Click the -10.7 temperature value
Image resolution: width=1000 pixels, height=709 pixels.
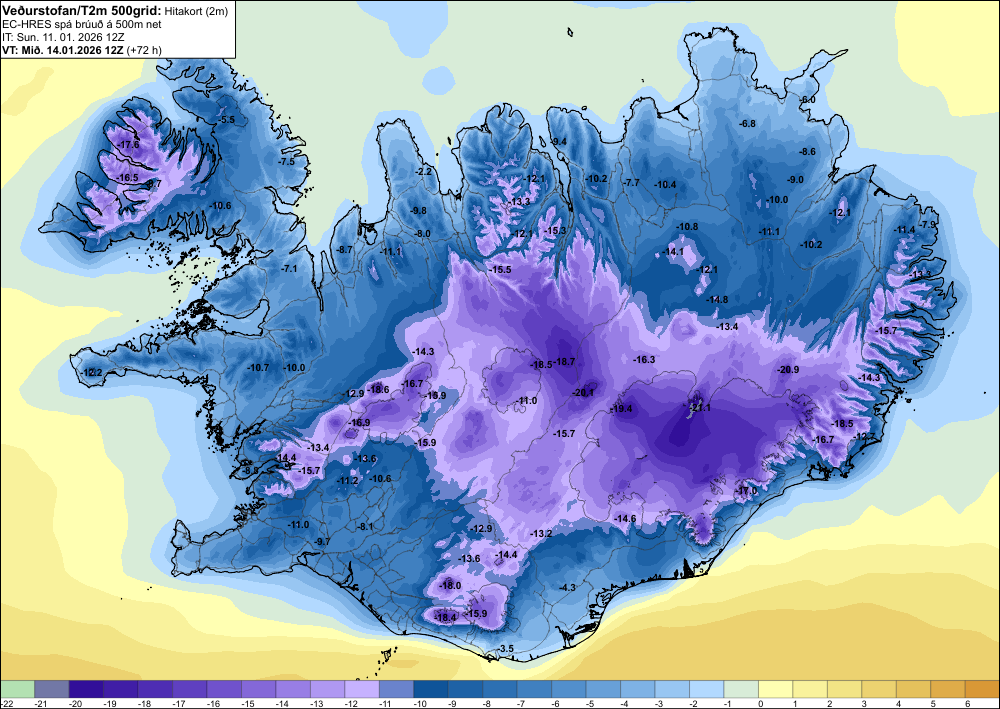pos(258,367)
